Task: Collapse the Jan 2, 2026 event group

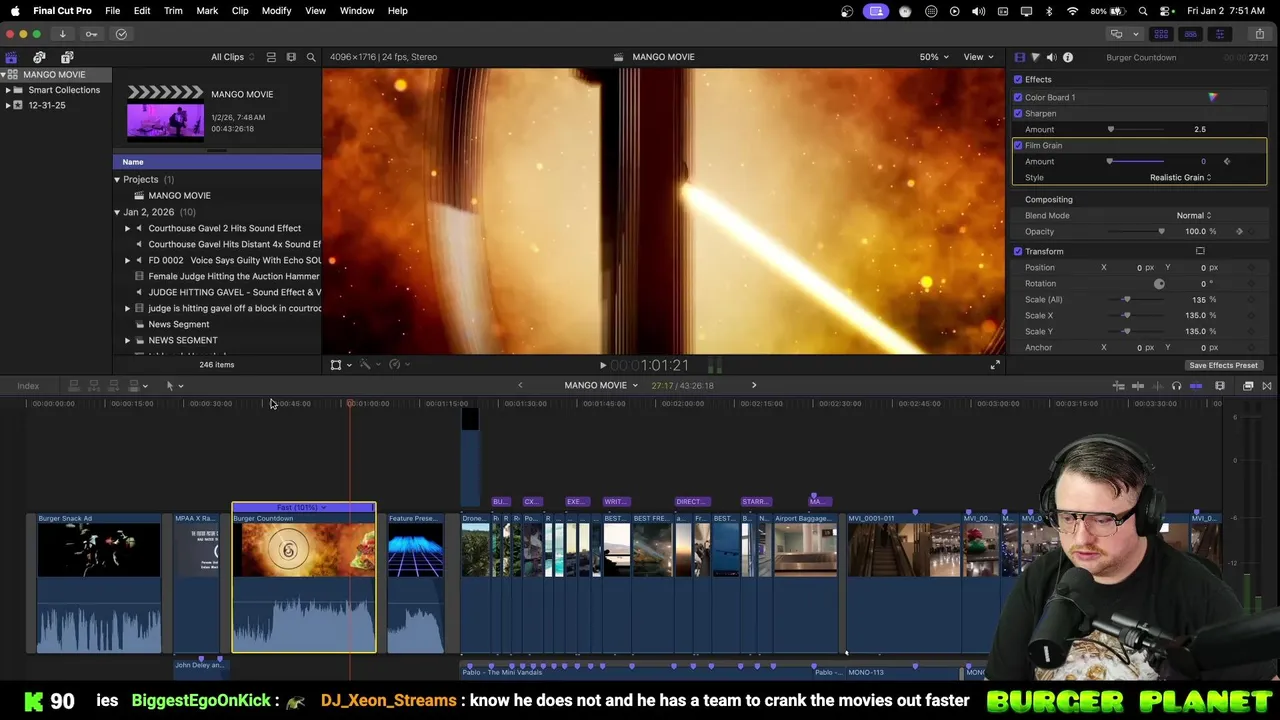Action: coord(117,212)
